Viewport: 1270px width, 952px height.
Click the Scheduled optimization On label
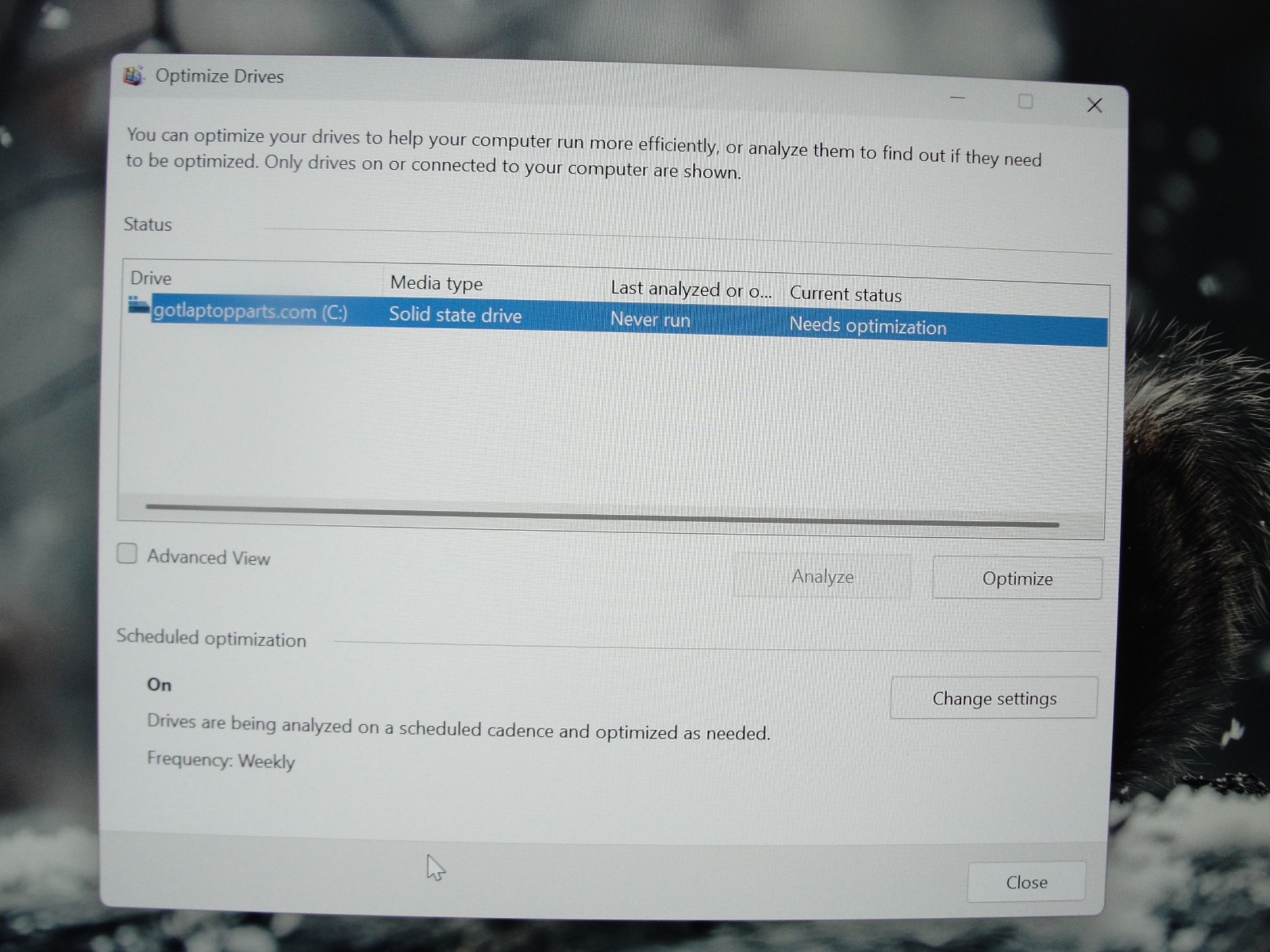tap(159, 685)
